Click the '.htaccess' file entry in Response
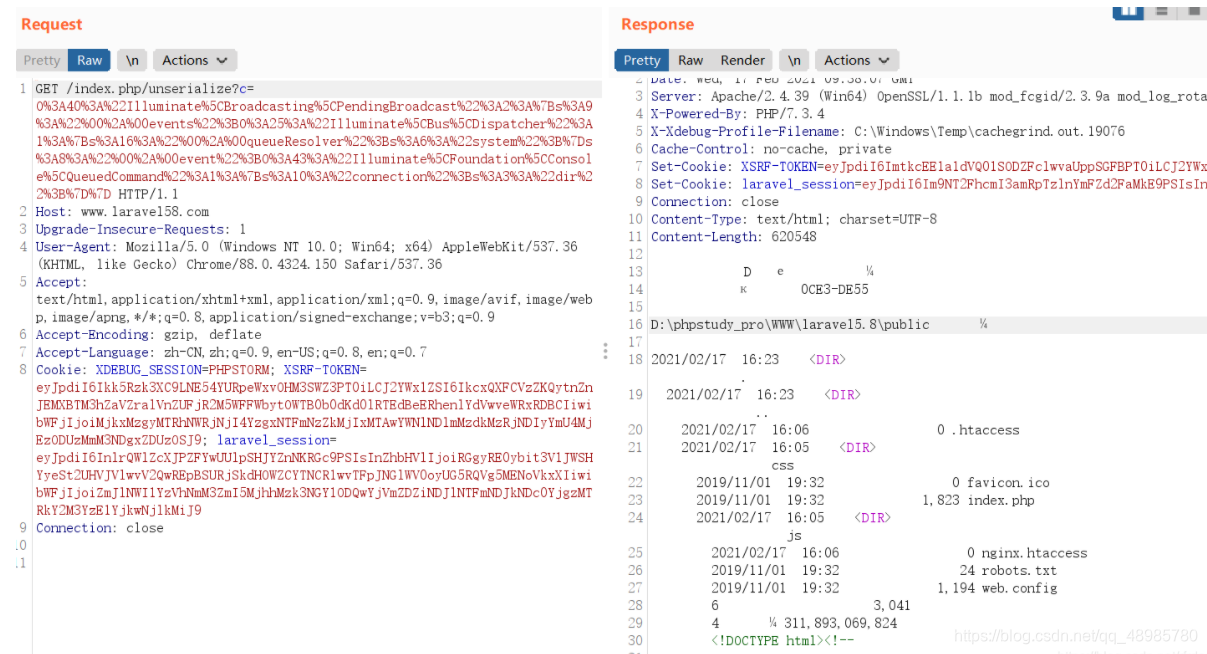The width and height of the screenshot is (1207, 654). click(x=984, y=430)
